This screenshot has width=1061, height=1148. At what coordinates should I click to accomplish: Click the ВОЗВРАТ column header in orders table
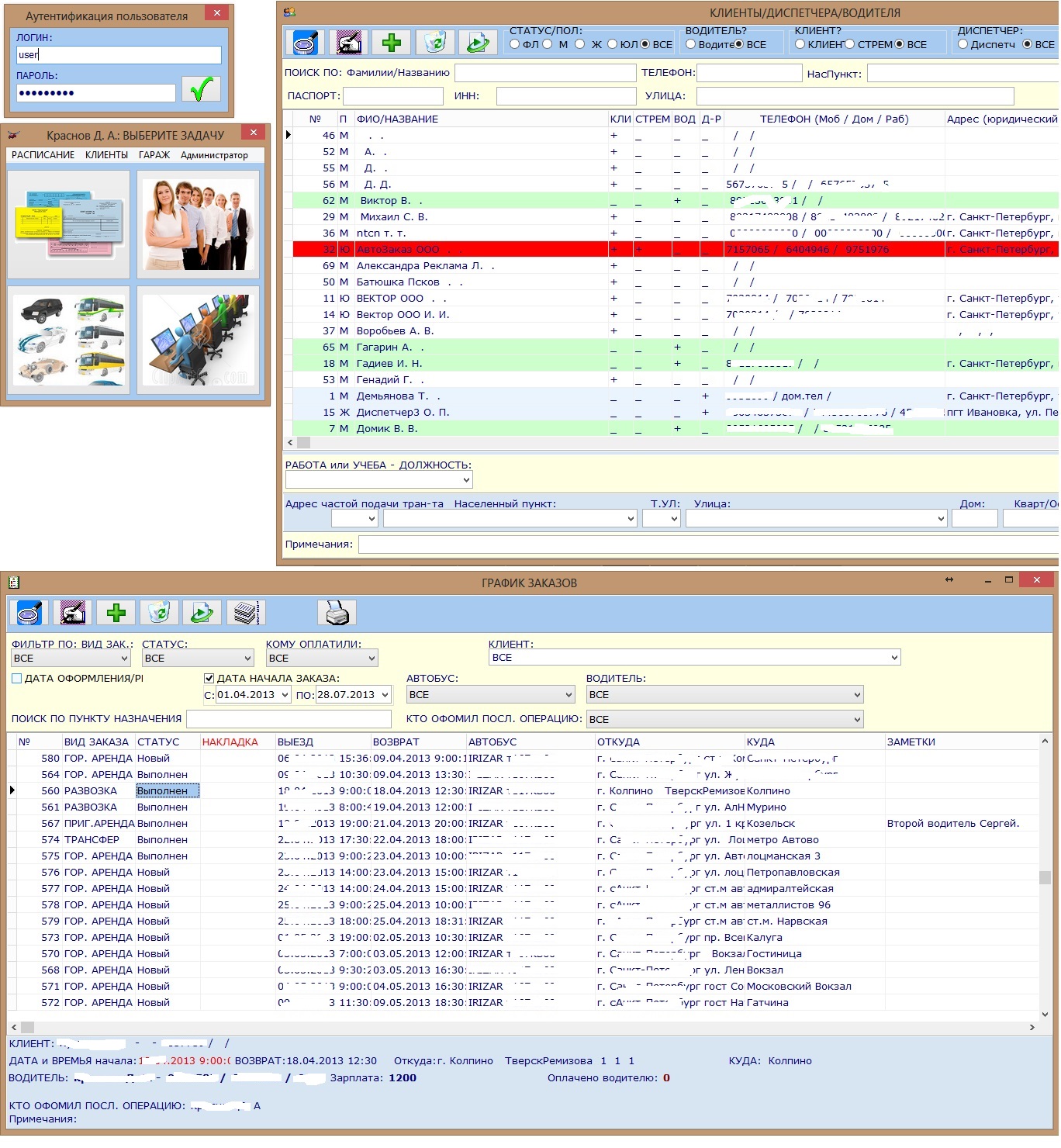pos(419,742)
